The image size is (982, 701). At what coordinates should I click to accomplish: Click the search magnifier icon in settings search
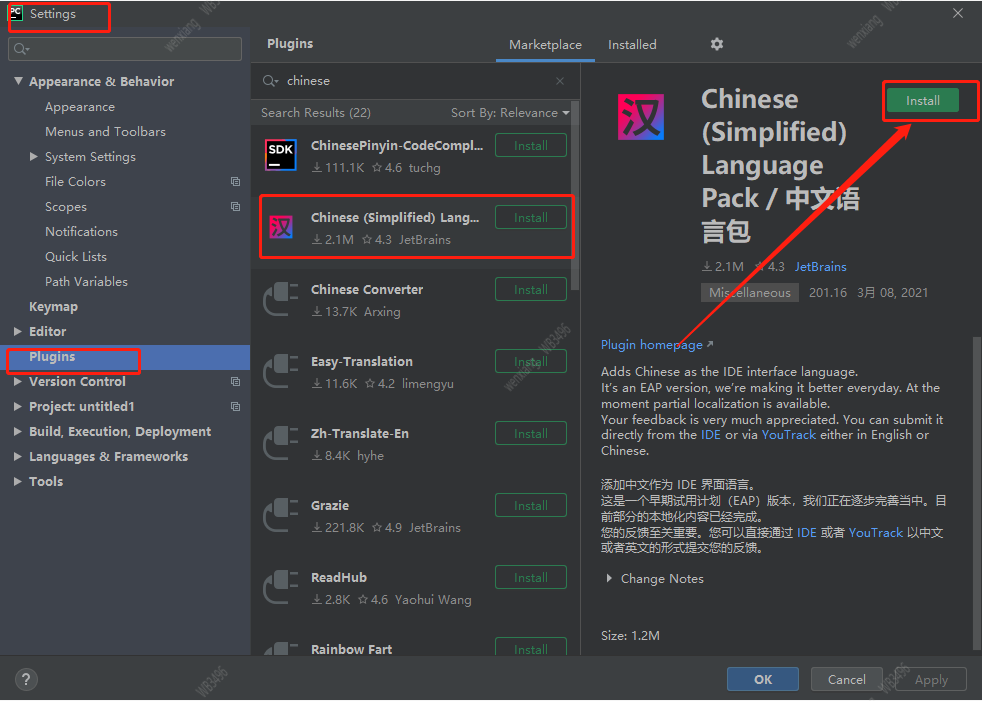[x=21, y=49]
